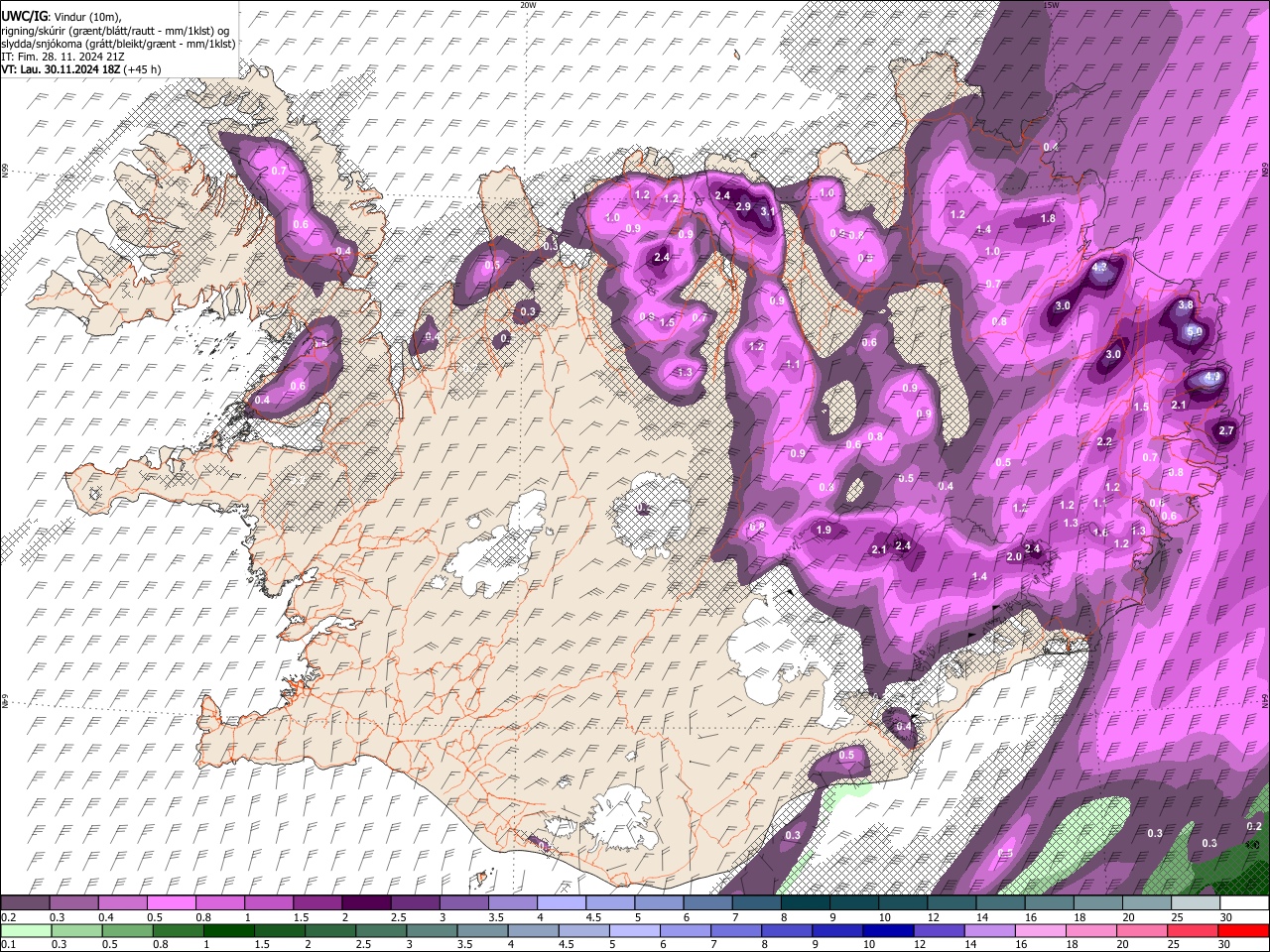Select the bright red swatch above lower-row '30'
The height and width of the screenshot is (952, 1270).
click(x=1243, y=930)
